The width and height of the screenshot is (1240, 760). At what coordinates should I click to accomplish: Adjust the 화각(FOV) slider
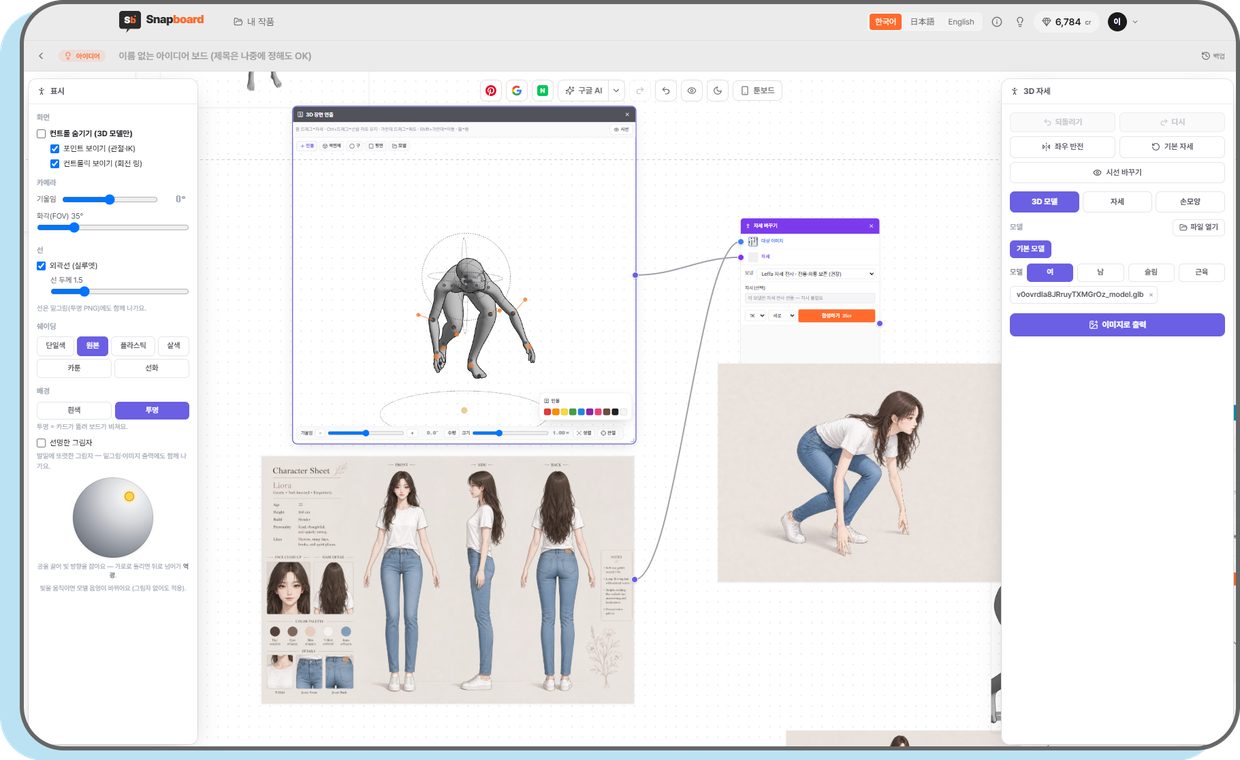tap(113, 228)
